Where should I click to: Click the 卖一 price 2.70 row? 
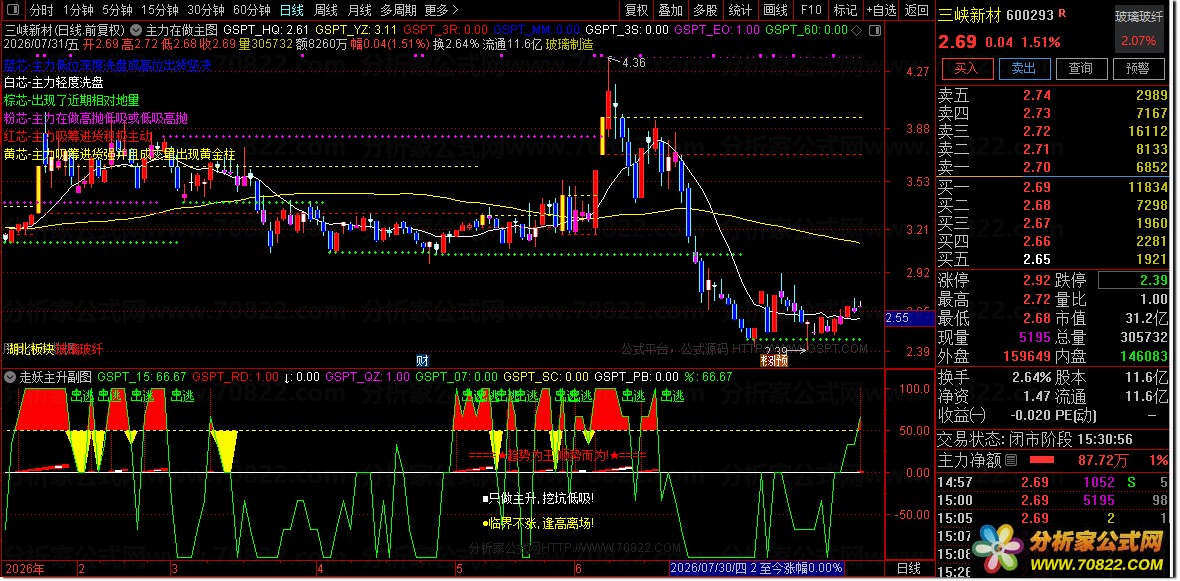pyautogui.click(x=1052, y=167)
